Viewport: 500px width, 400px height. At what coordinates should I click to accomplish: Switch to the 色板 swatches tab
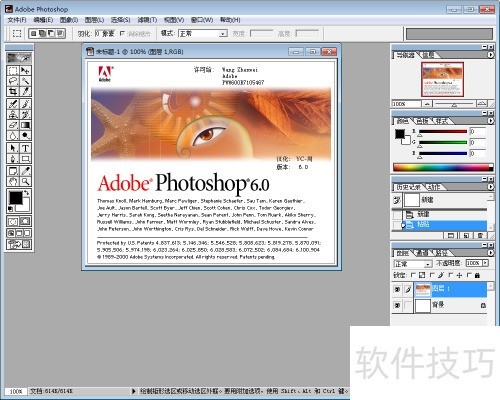[422, 121]
